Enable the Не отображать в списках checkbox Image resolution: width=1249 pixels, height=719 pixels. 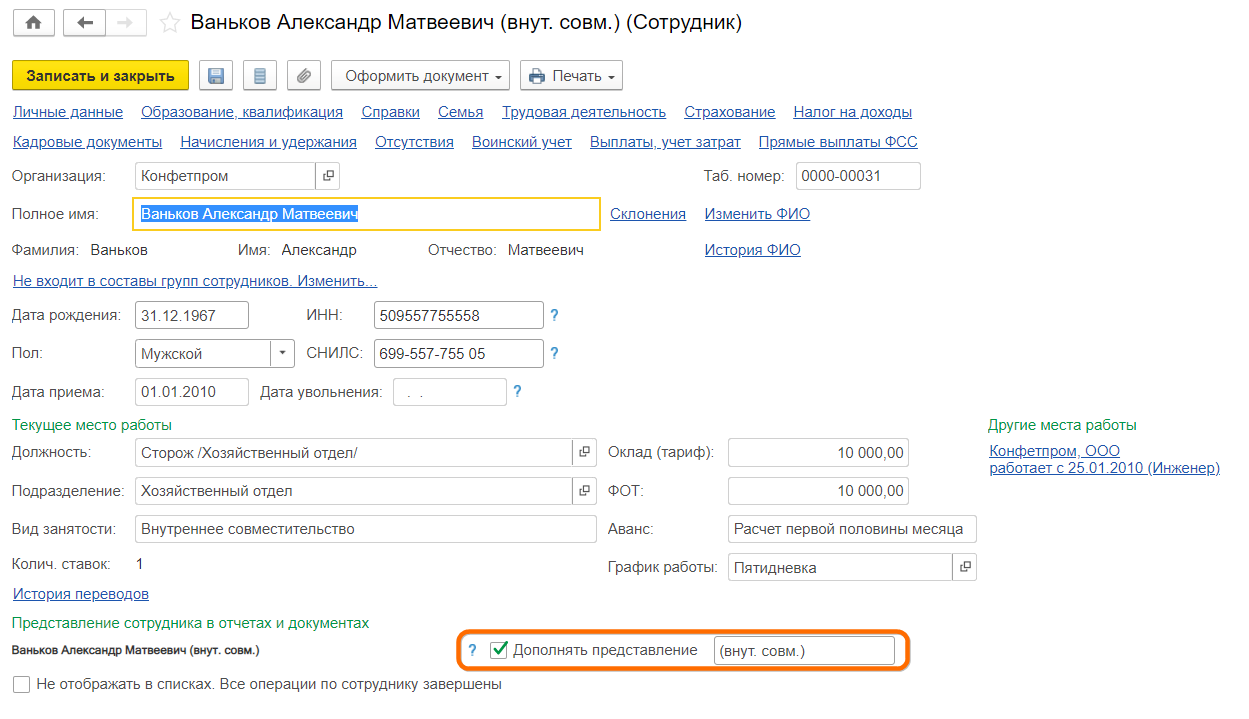click(x=21, y=685)
